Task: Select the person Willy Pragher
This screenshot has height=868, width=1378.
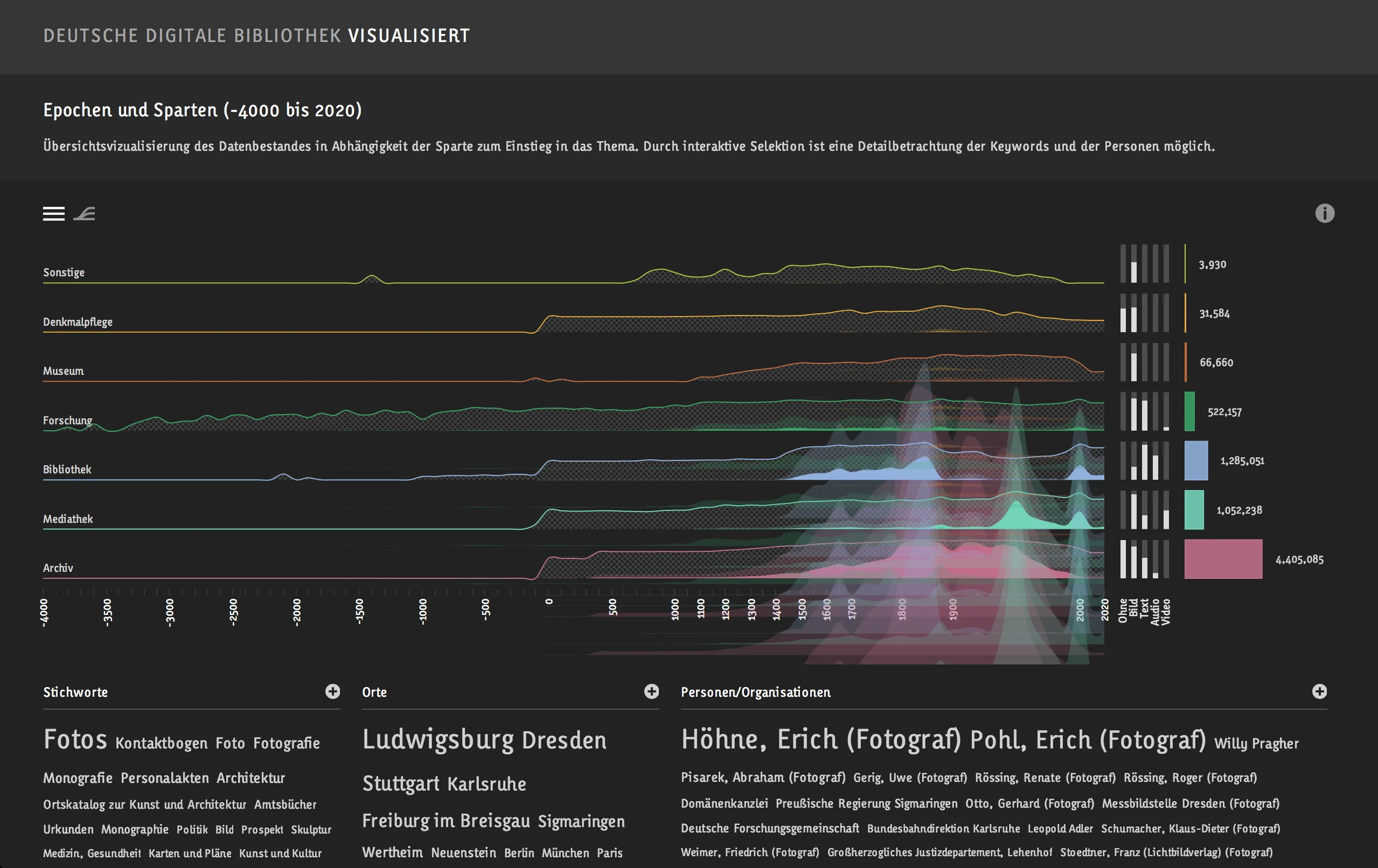Action: tap(1256, 743)
